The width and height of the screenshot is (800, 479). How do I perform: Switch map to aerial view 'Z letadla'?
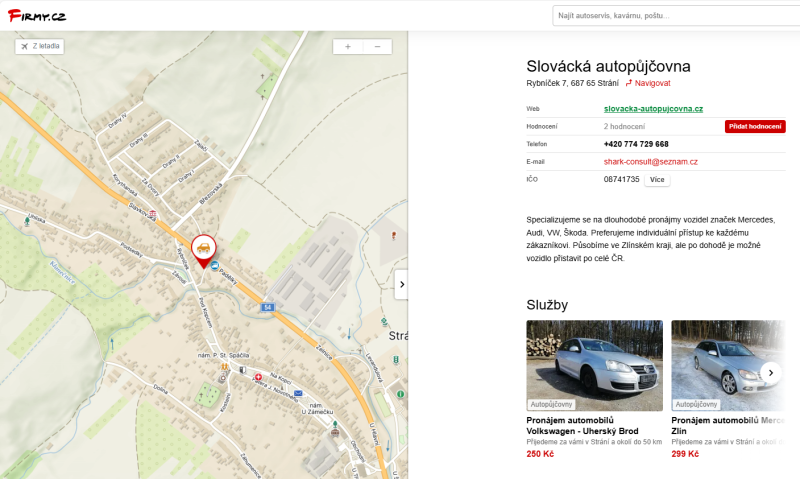point(40,46)
